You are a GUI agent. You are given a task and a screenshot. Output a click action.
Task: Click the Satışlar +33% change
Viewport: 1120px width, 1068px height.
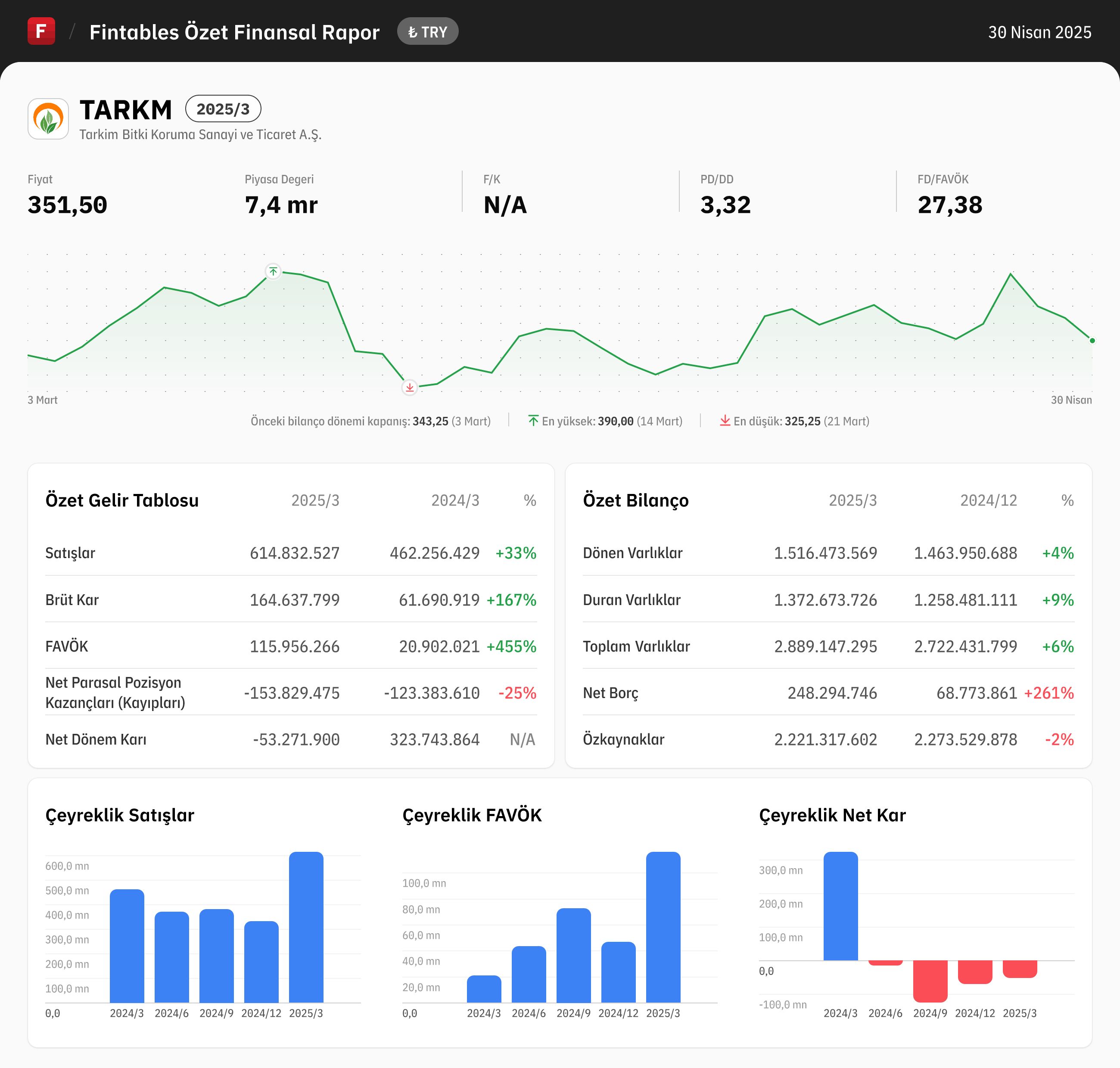click(516, 553)
